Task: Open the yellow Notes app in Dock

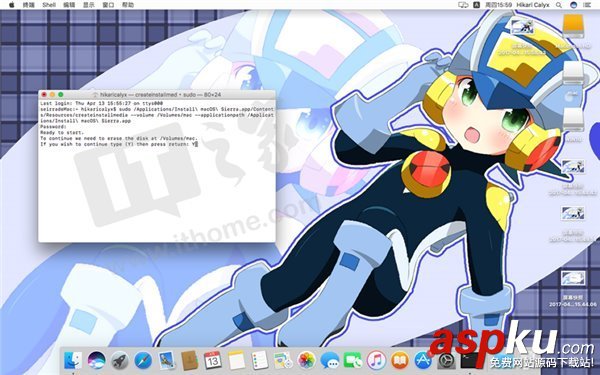Action: pyautogui.click(x=236, y=360)
